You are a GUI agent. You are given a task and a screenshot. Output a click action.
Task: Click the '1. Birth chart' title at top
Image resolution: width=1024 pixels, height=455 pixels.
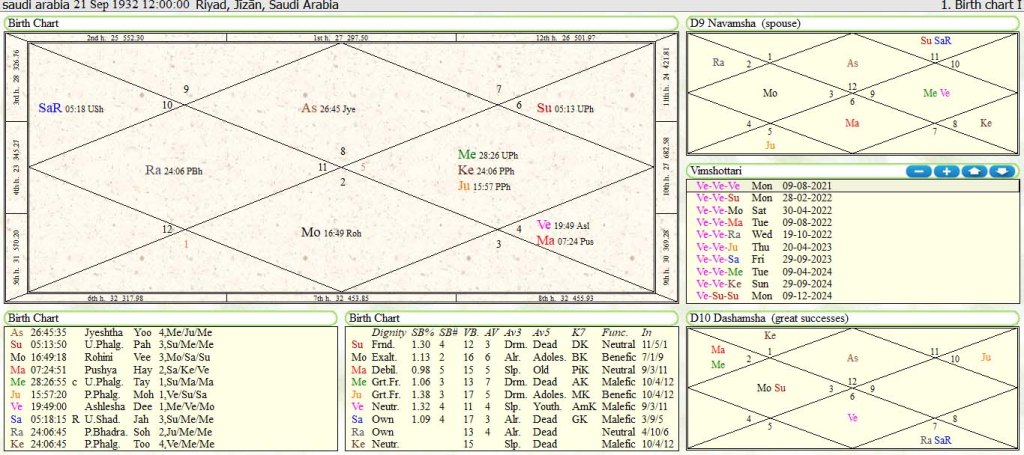[x=980, y=5]
